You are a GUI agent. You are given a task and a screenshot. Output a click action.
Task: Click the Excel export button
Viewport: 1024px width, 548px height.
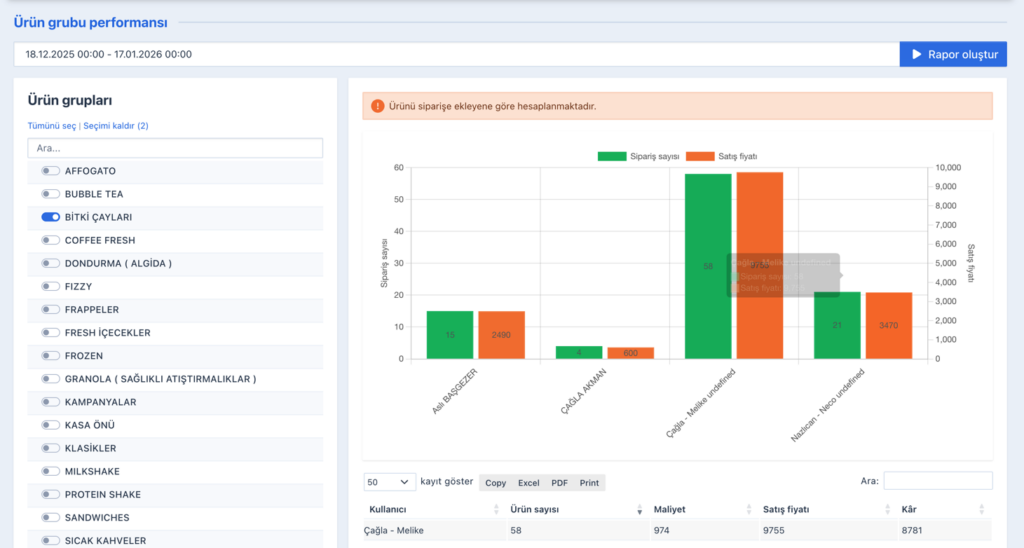[528, 483]
